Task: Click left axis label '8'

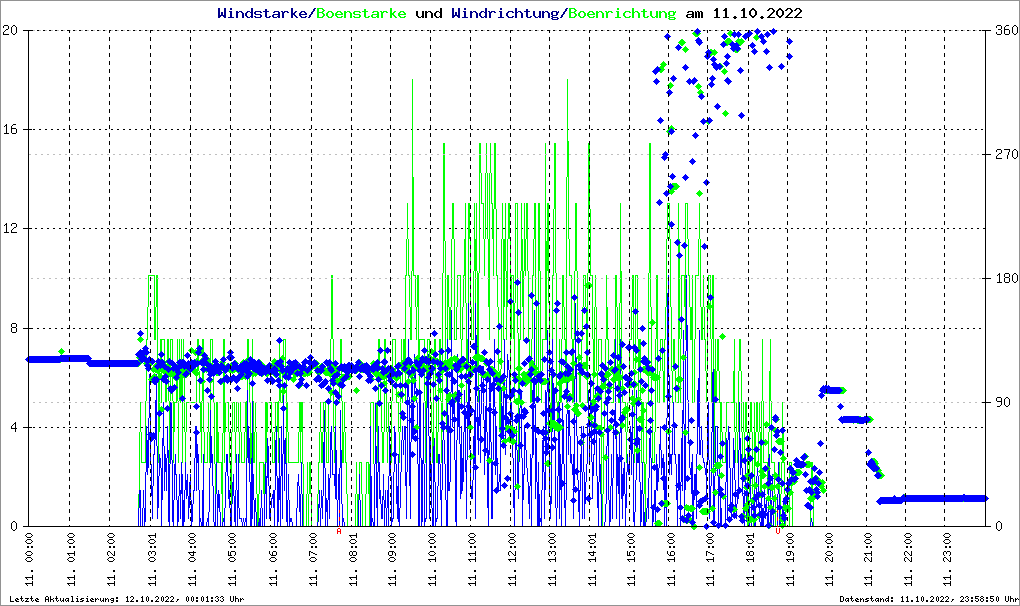Action: [x=14, y=328]
